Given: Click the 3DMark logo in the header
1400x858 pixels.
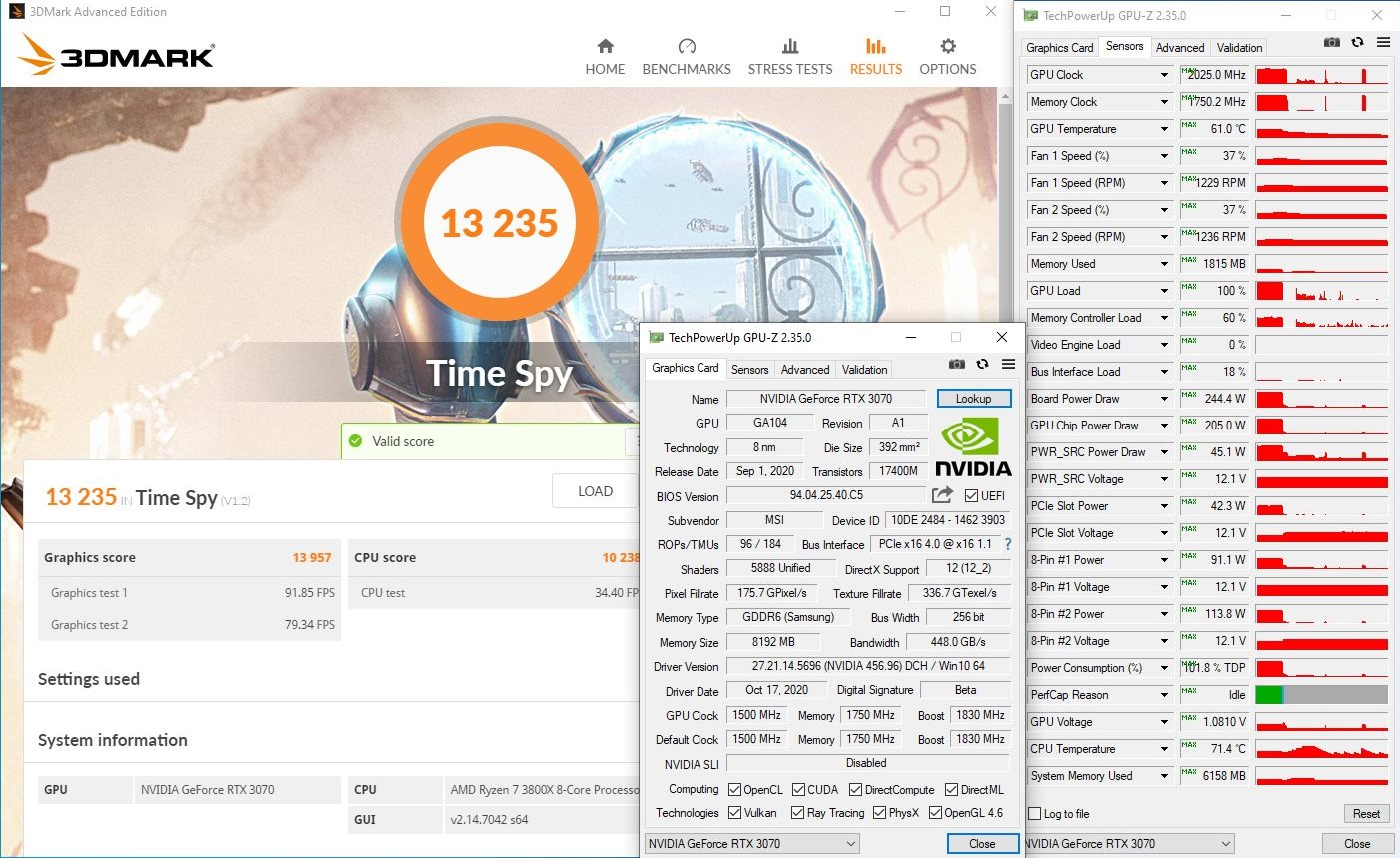Looking at the screenshot, I should coord(117,55).
